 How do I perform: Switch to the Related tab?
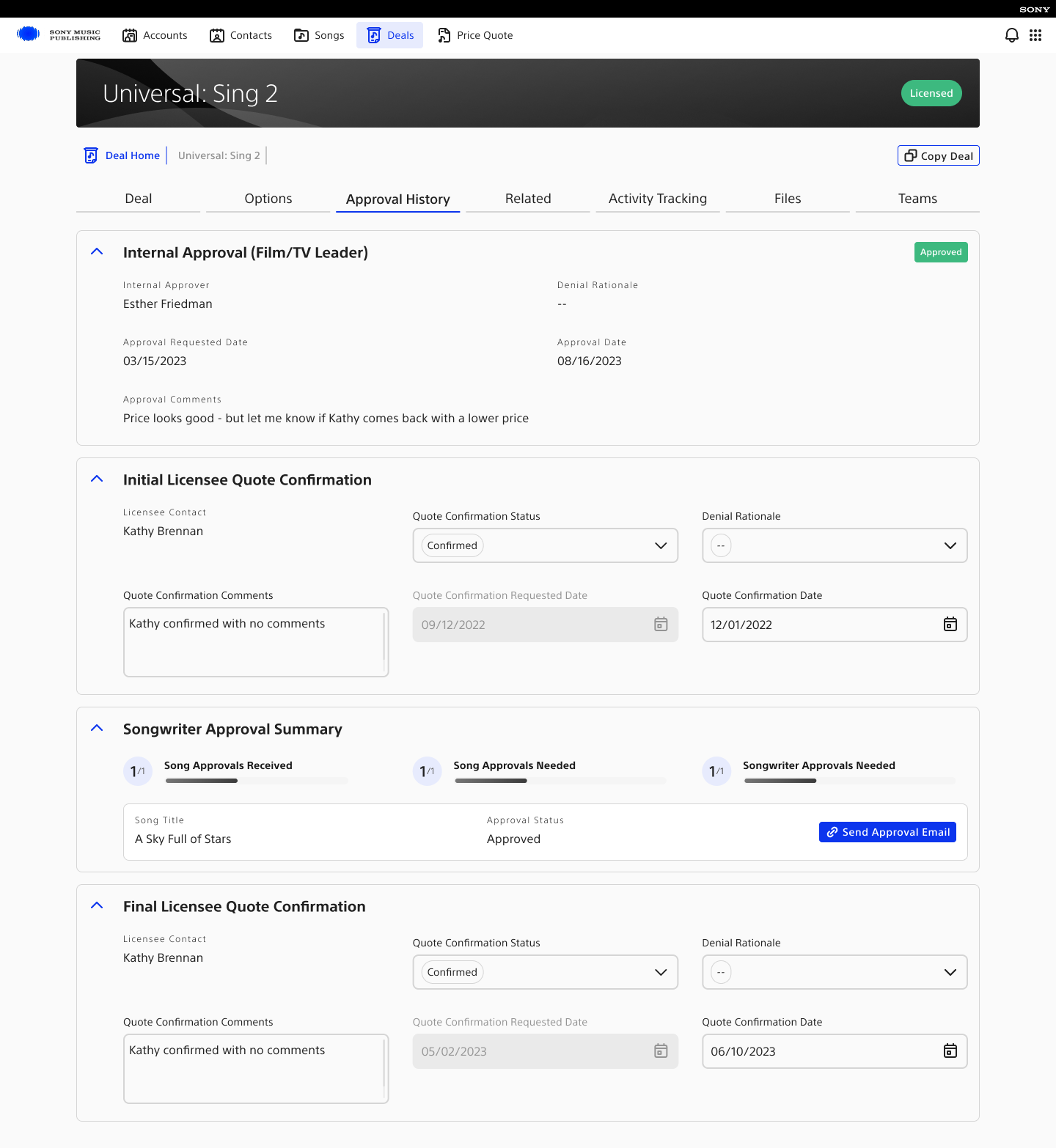coord(528,199)
